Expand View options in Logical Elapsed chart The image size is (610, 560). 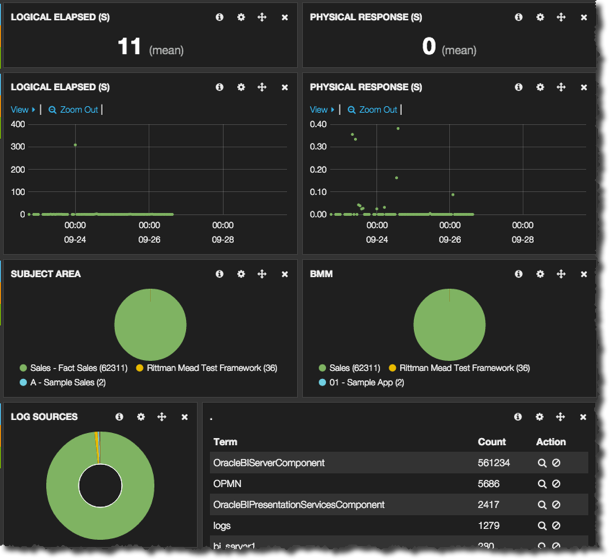(22, 110)
